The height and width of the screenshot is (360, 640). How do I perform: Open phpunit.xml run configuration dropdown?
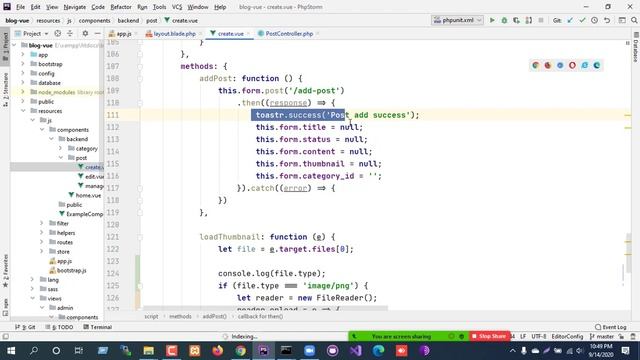coord(457,20)
